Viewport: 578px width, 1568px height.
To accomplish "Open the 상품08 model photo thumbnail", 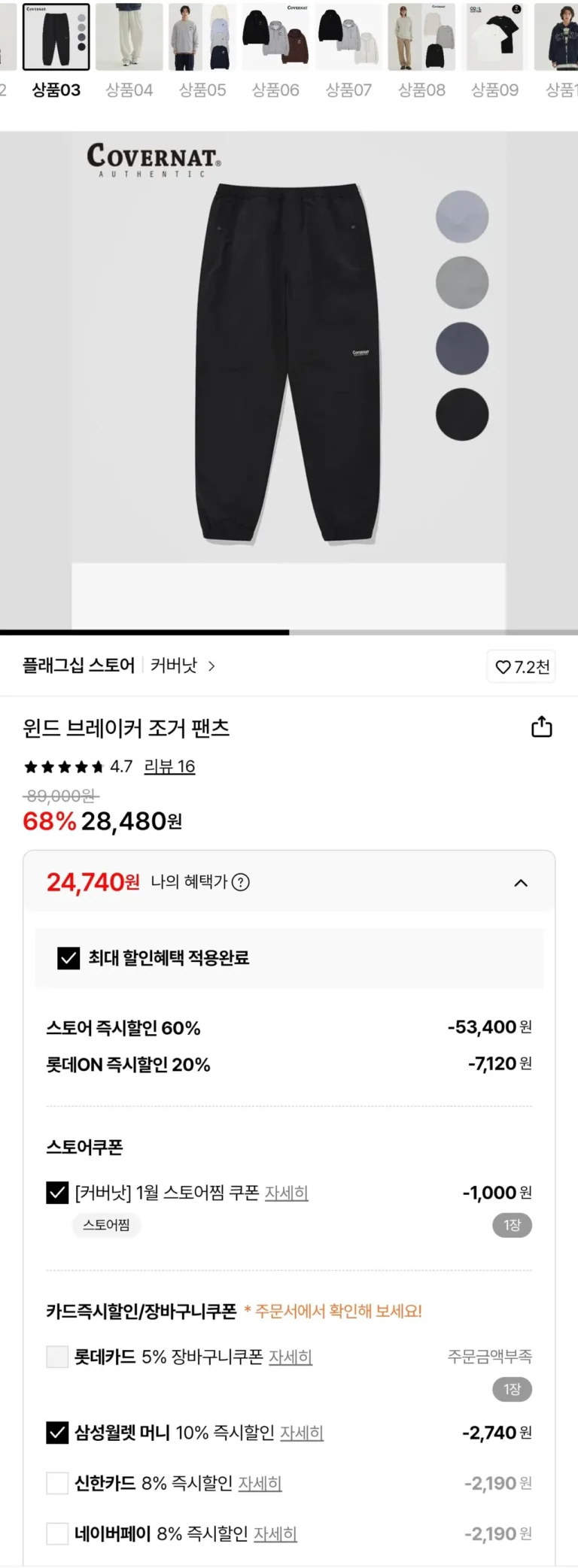I will [x=421, y=37].
